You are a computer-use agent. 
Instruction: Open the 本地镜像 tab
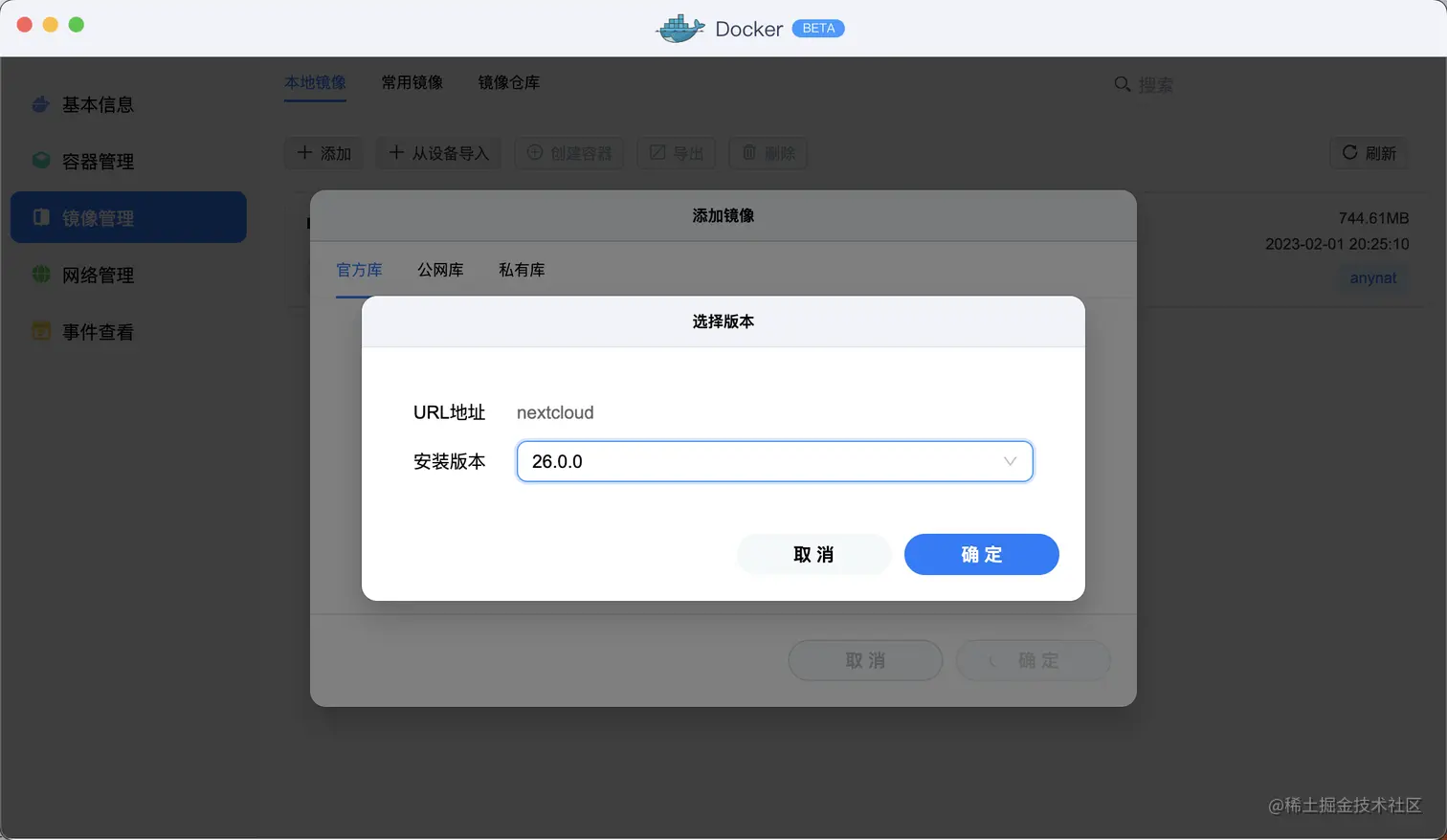click(315, 82)
